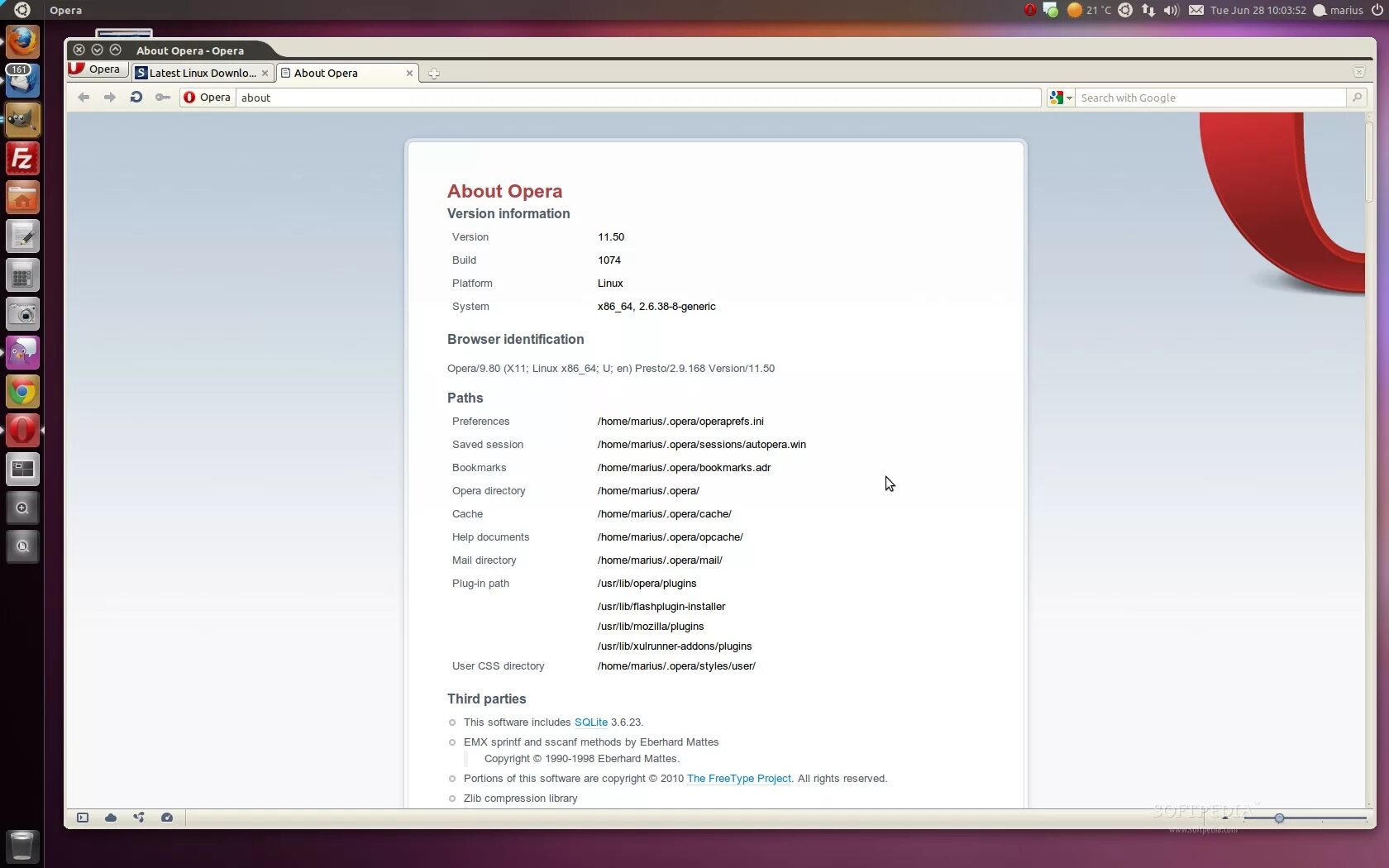
Task: Open The FreeType Project link
Action: point(739,779)
